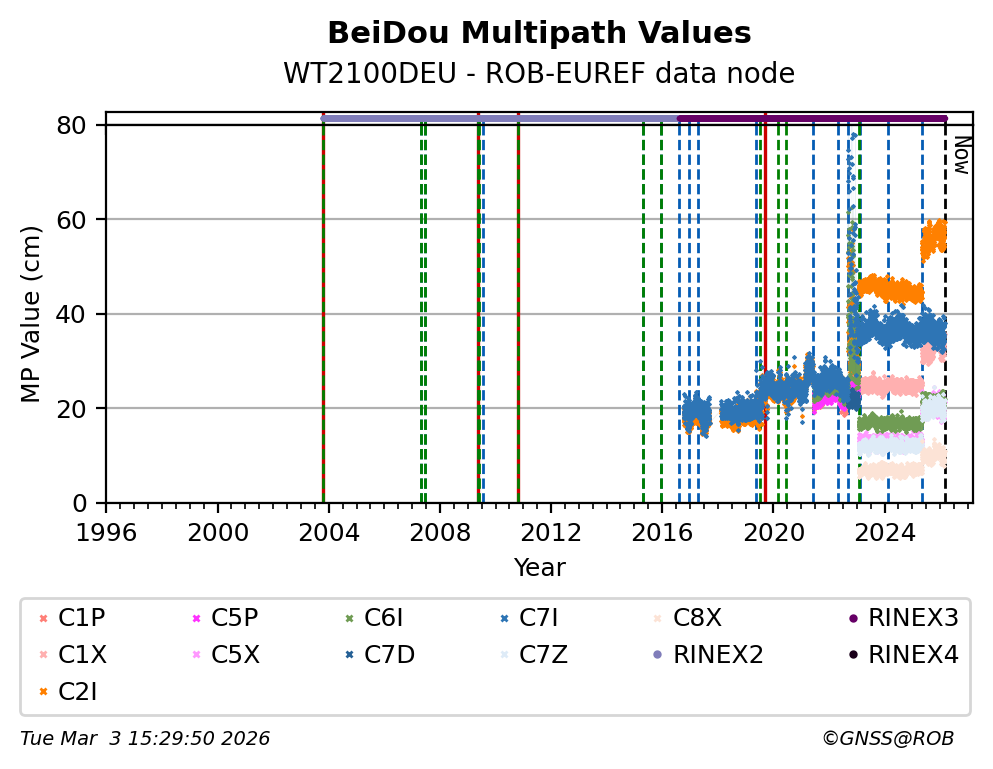Click the BeiDou Multipath Values title

pyautogui.click(x=539, y=34)
